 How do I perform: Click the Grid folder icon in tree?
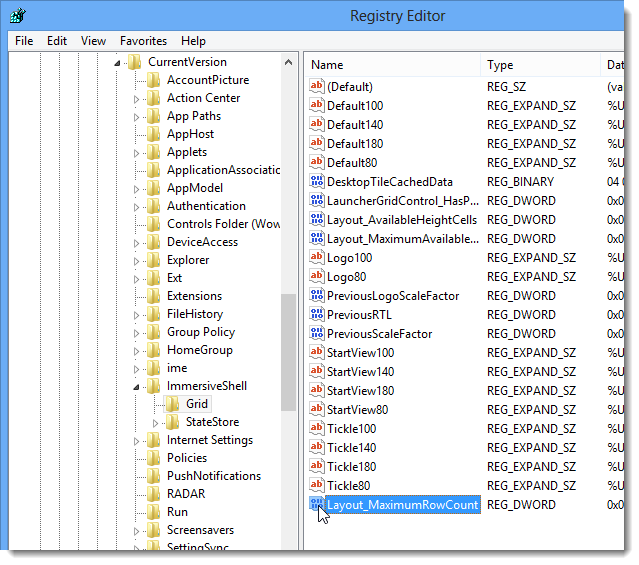[x=172, y=404]
